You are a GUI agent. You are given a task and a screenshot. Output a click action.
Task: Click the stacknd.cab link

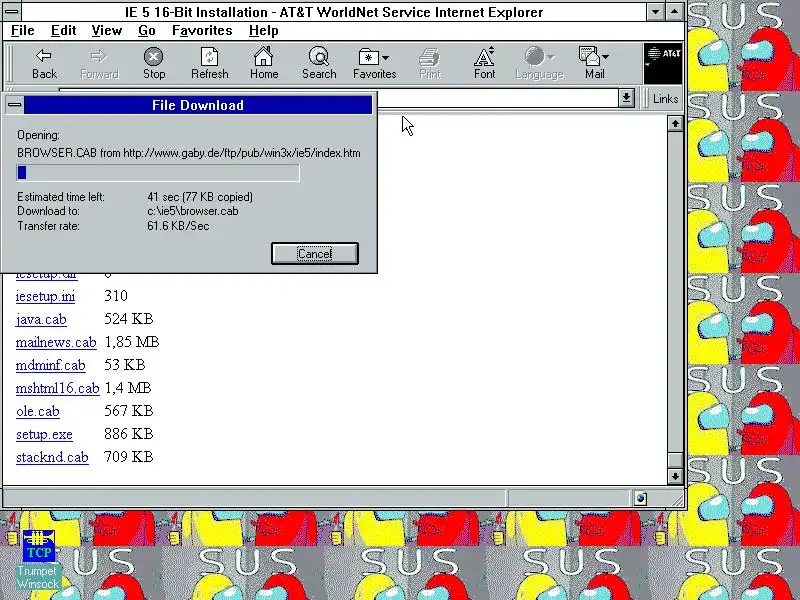pyautogui.click(x=52, y=457)
